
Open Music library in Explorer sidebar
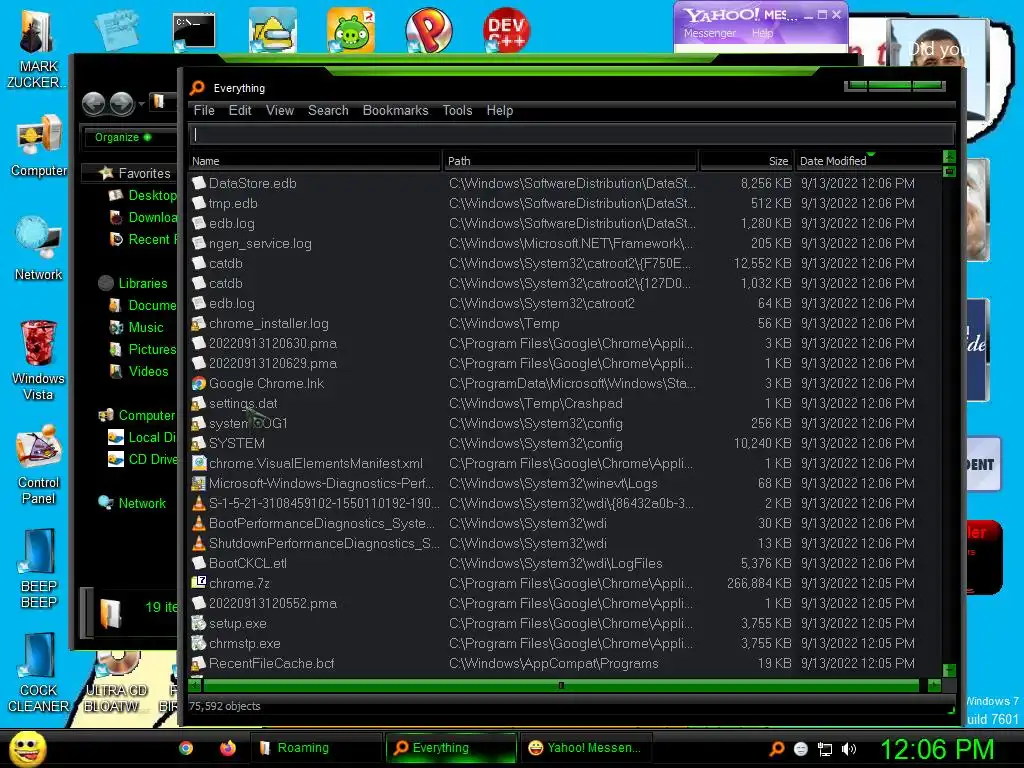[x=136, y=327]
